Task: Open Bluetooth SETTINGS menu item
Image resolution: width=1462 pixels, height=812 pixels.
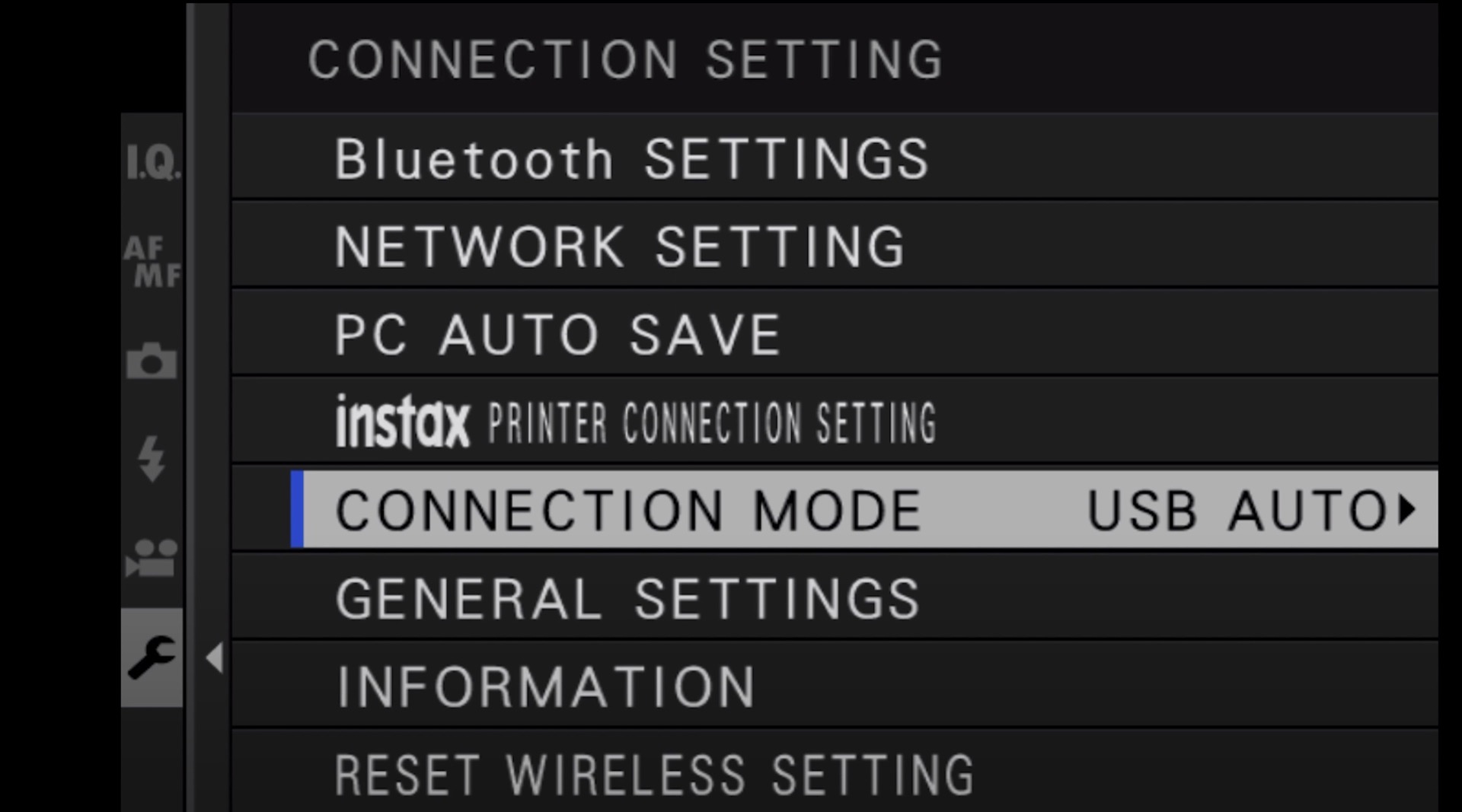Action: point(632,159)
